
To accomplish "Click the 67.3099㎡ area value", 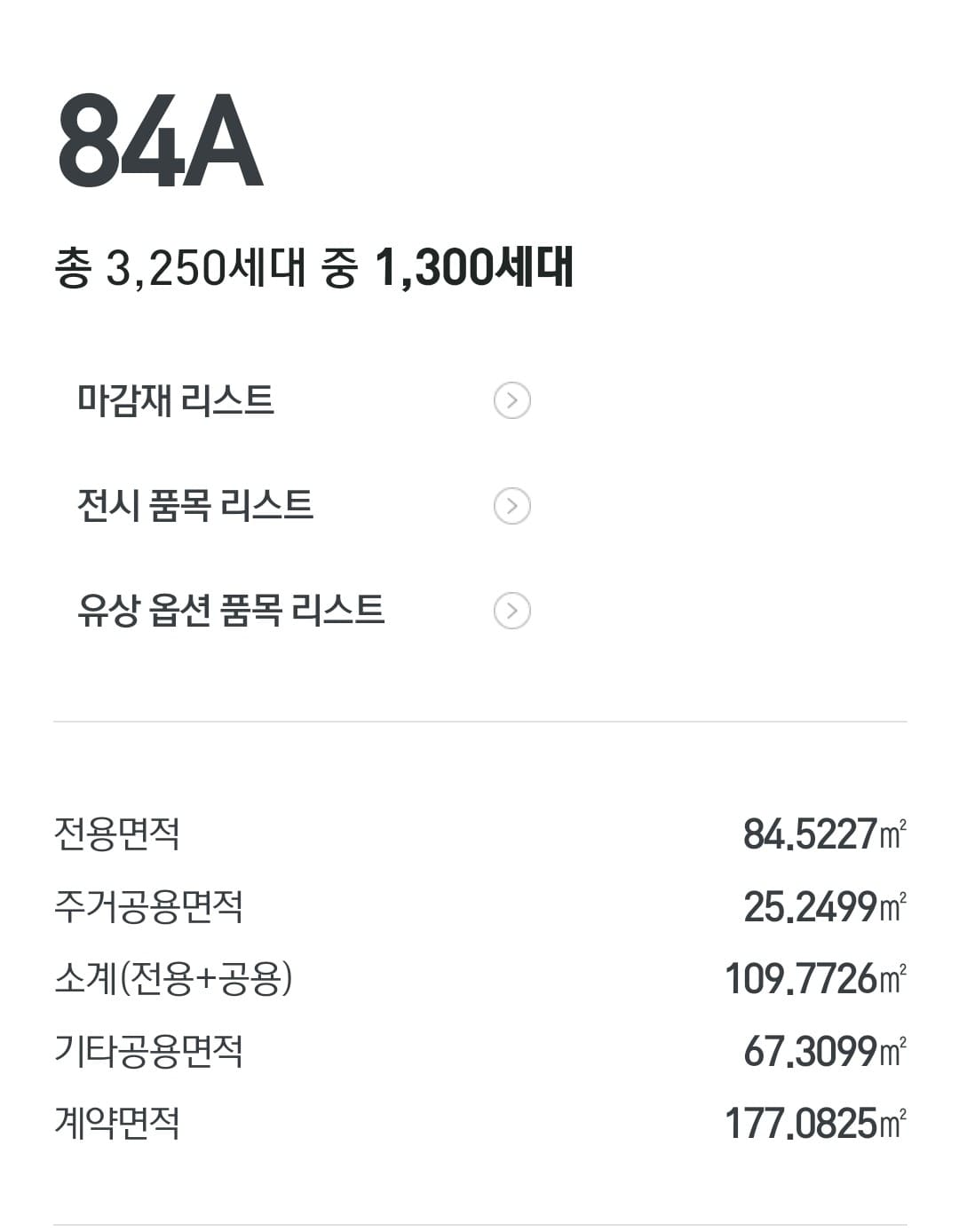I will click(823, 1052).
